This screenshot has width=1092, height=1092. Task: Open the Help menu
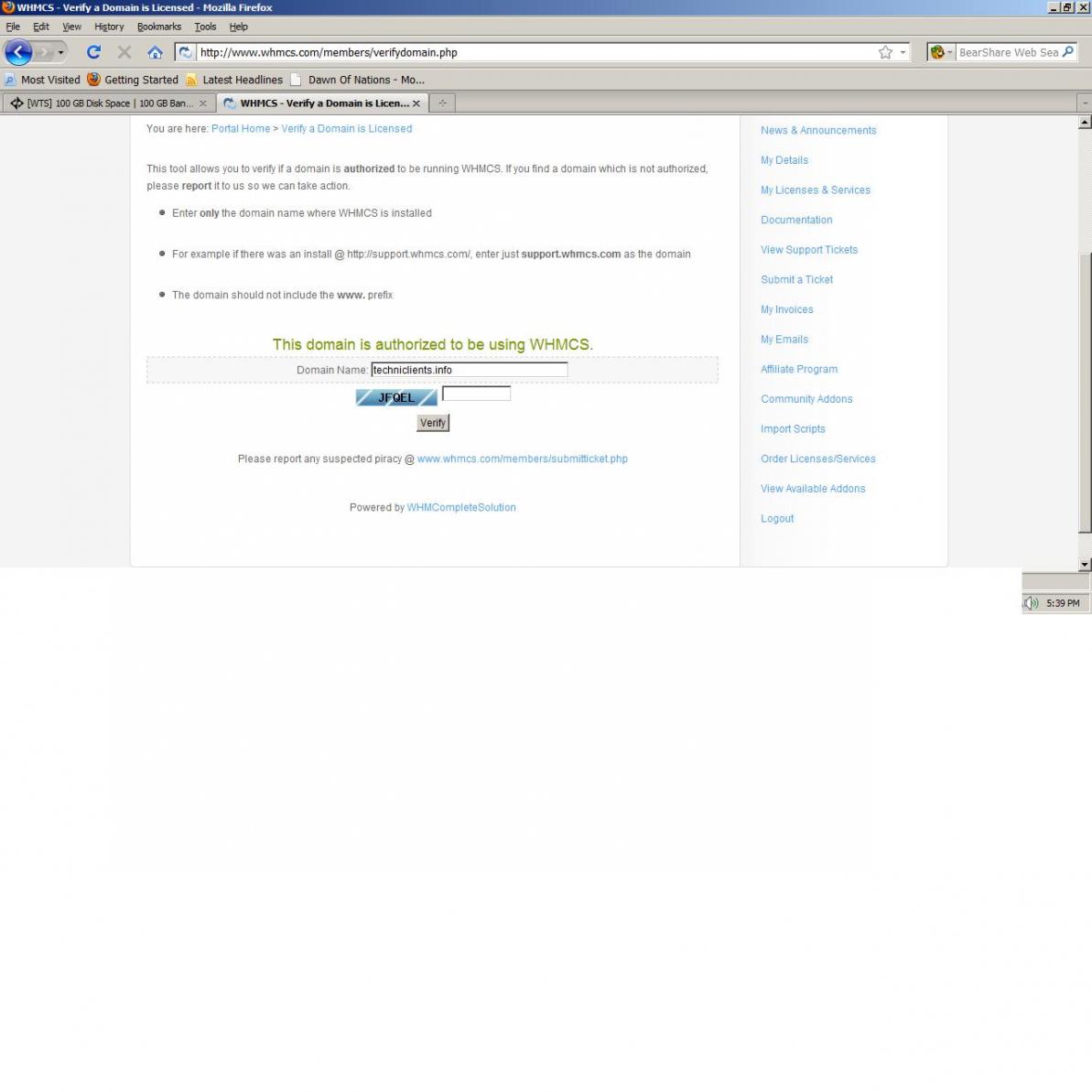pyautogui.click(x=238, y=27)
